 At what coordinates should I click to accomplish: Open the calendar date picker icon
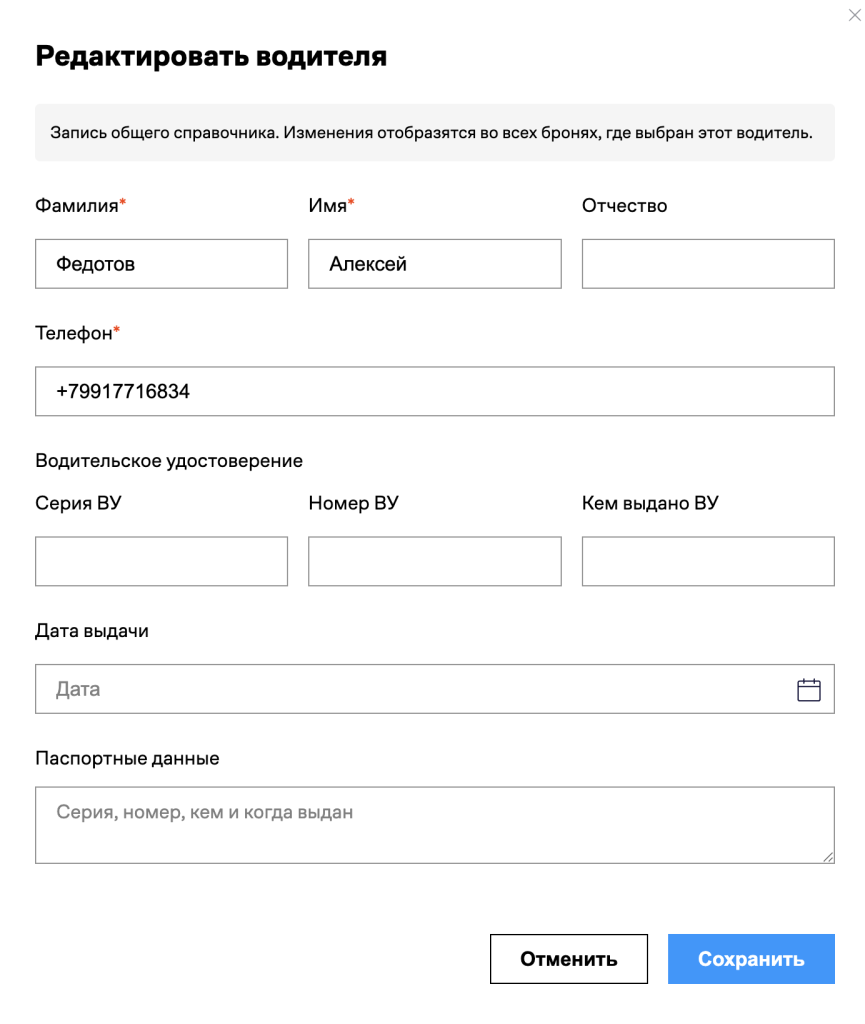[808, 690]
